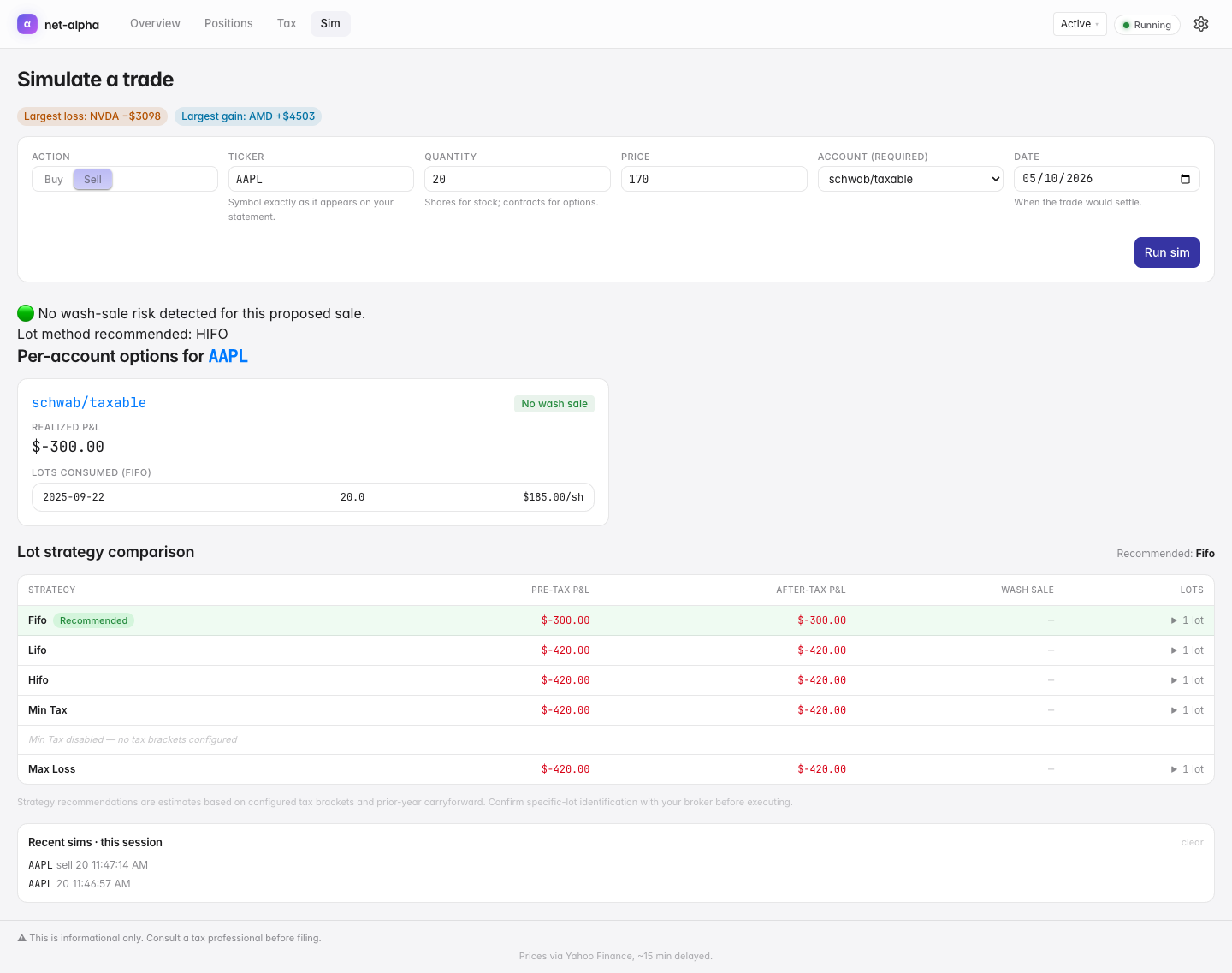This screenshot has width=1232, height=973.
Task: Click the net-alpha brand name
Action: (x=72, y=25)
